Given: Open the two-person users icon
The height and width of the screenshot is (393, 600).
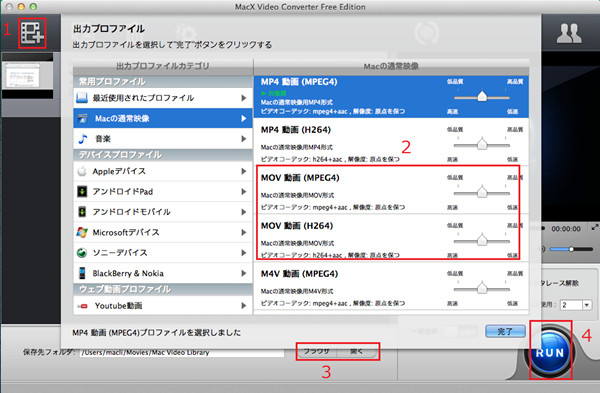Looking at the screenshot, I should point(569,34).
